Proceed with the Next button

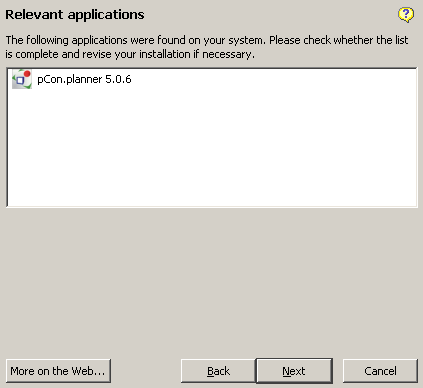294,371
